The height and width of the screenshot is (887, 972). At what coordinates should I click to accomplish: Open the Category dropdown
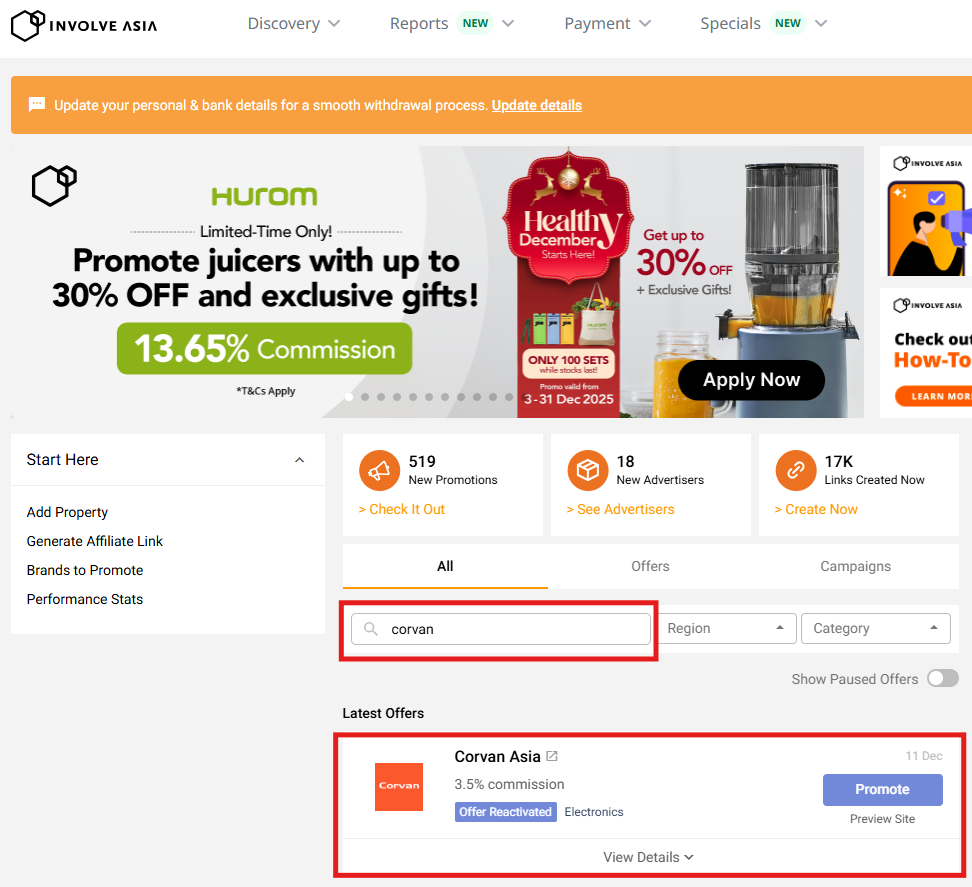(875, 628)
